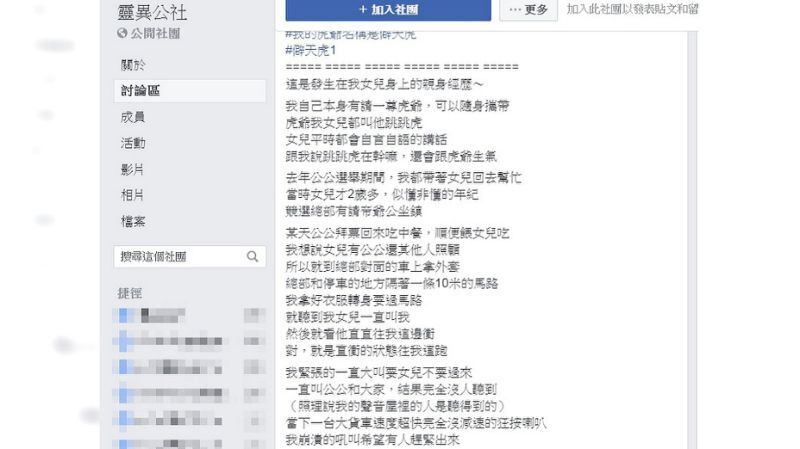The height and width of the screenshot is (449, 800).
Task: Click the plus icon on 加入社團 button
Action: click(x=363, y=10)
